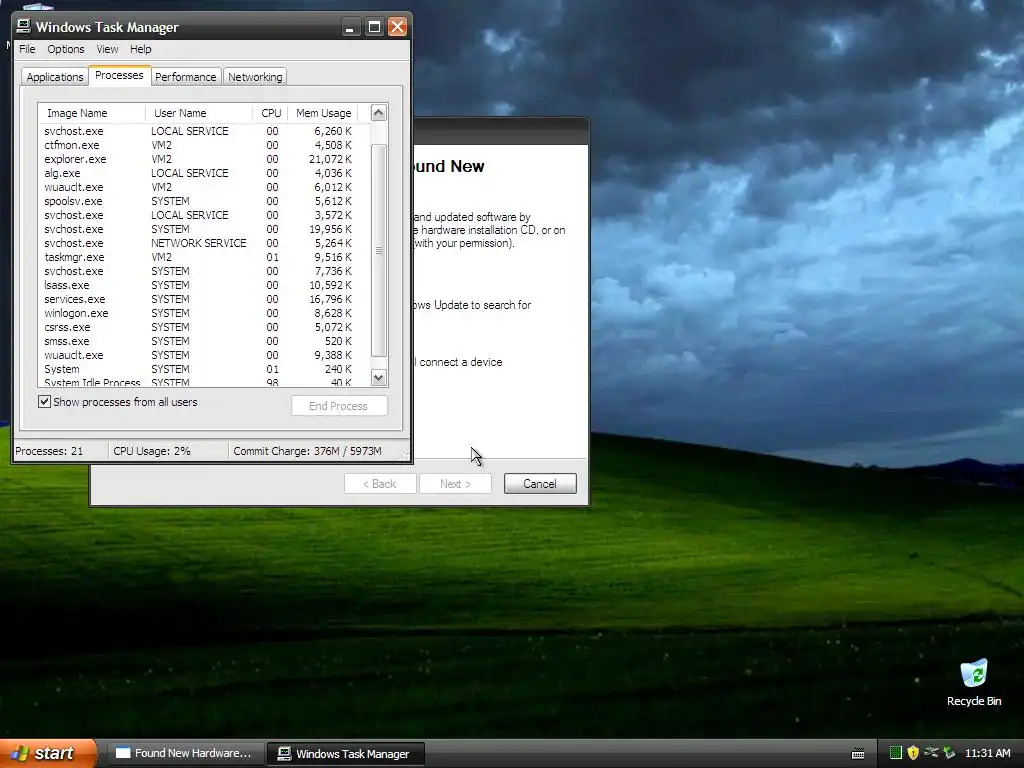Click the Back button in hardware wizard
The width and height of the screenshot is (1024, 768).
click(x=380, y=484)
